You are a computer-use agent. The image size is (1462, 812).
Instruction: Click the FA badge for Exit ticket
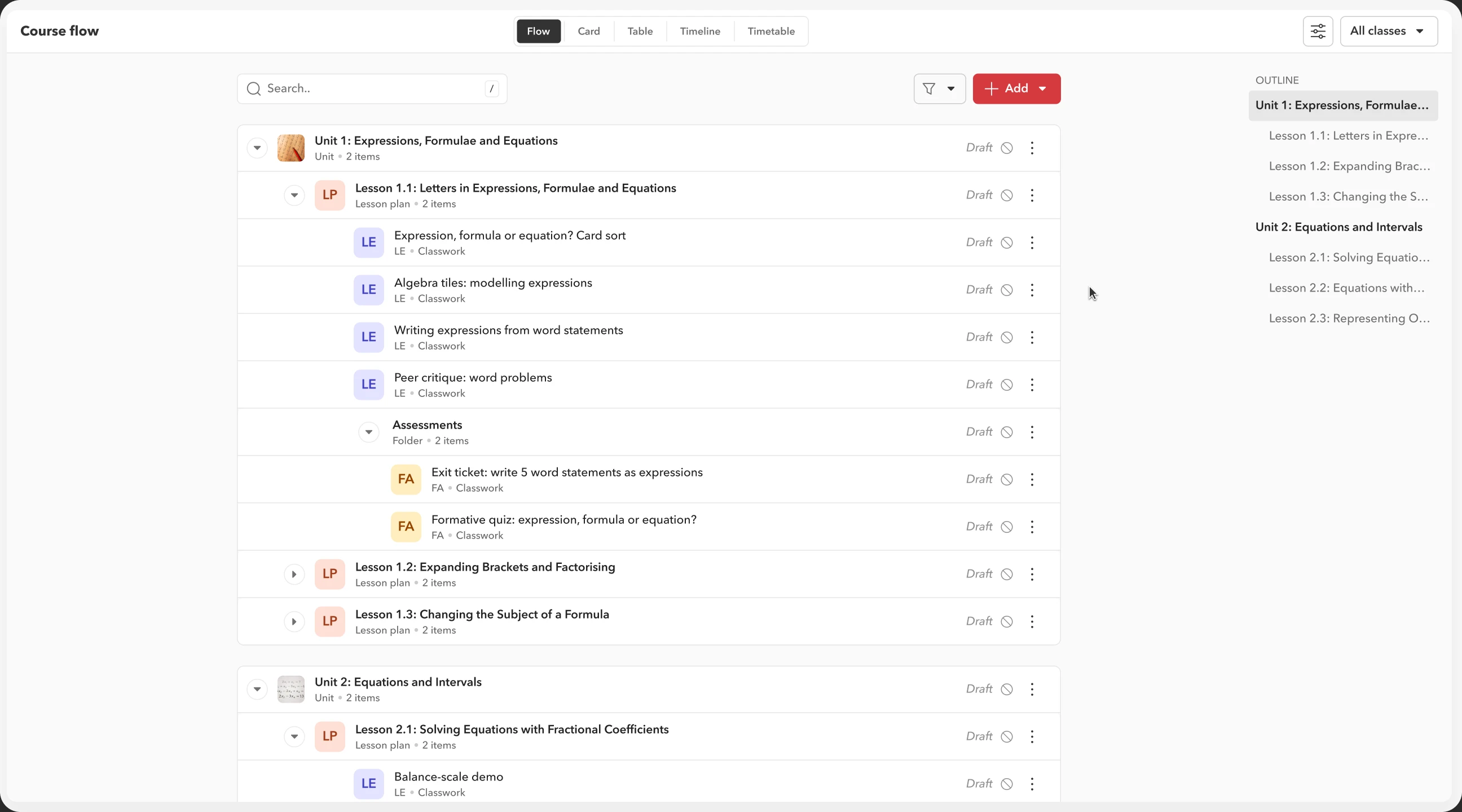click(x=406, y=479)
